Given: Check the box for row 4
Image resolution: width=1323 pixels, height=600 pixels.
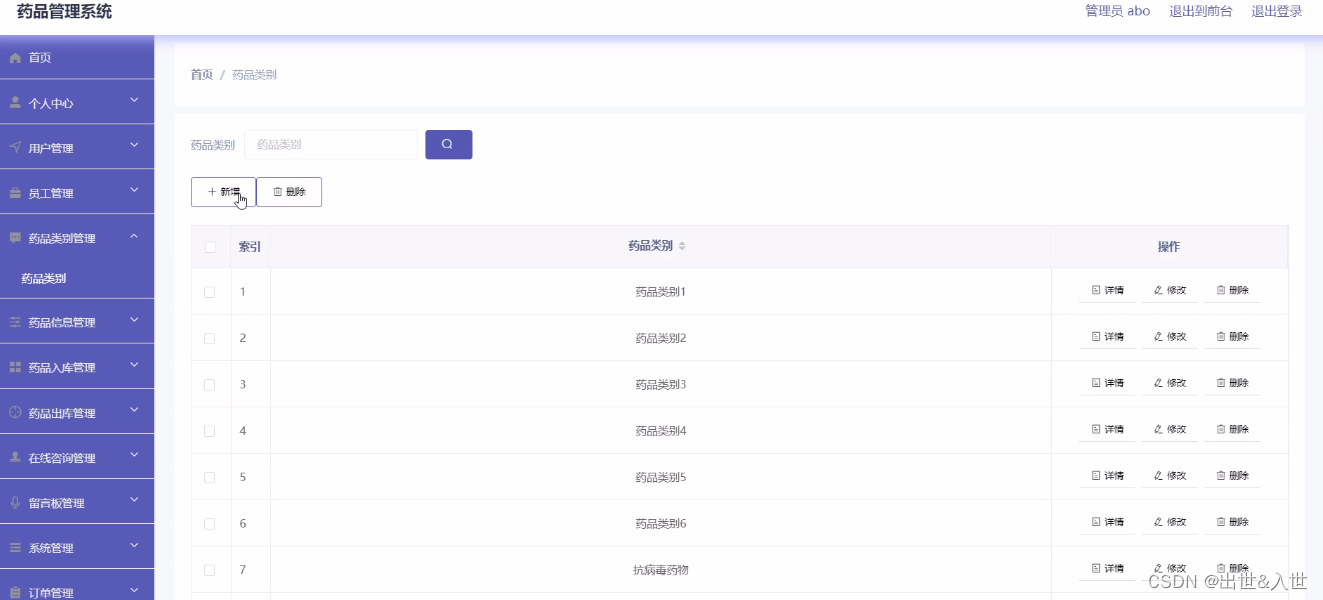Looking at the screenshot, I should pos(209,431).
